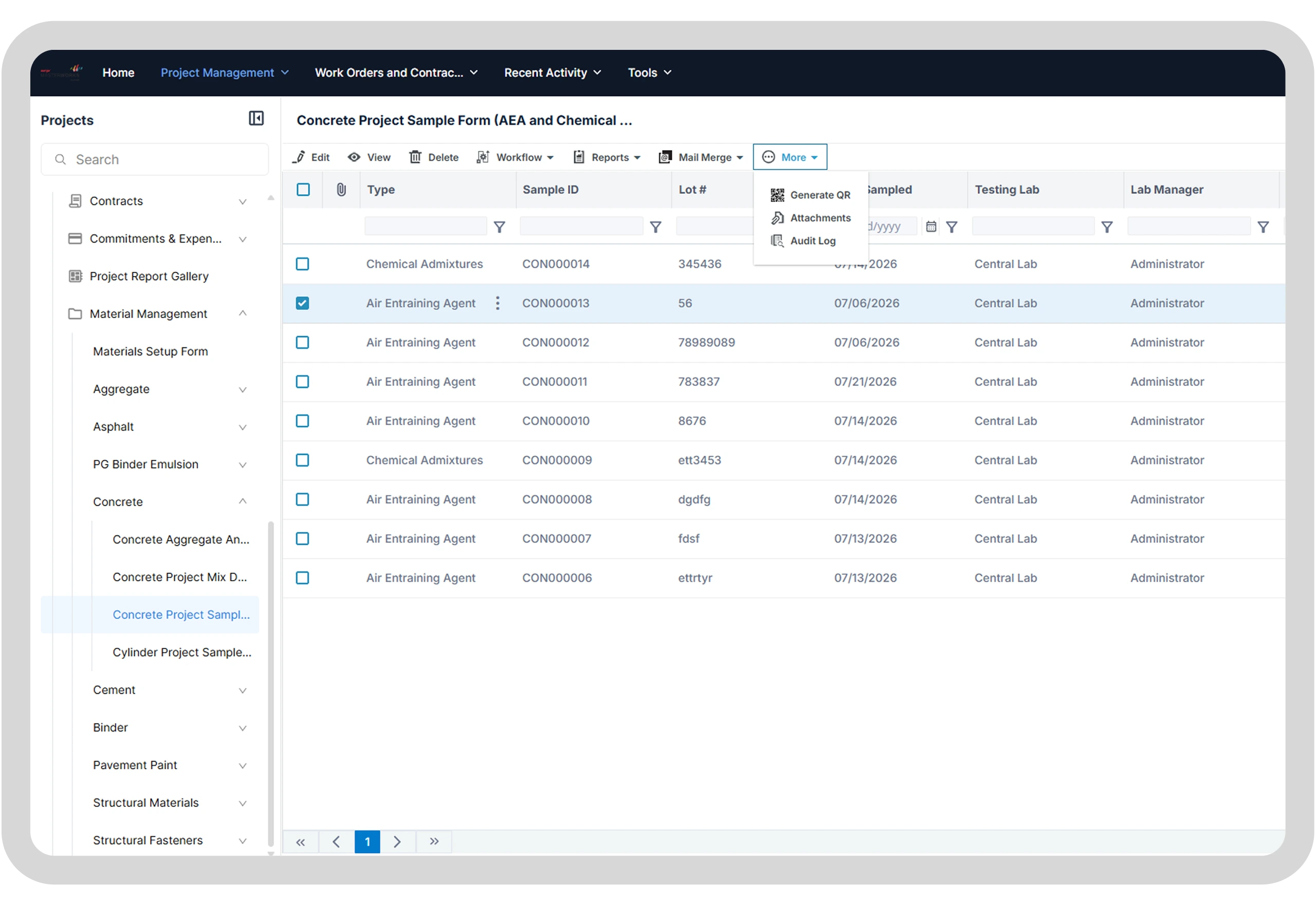The image size is (1316, 906).
Task: Expand the Asphalt tree chevron
Action: 243,428
